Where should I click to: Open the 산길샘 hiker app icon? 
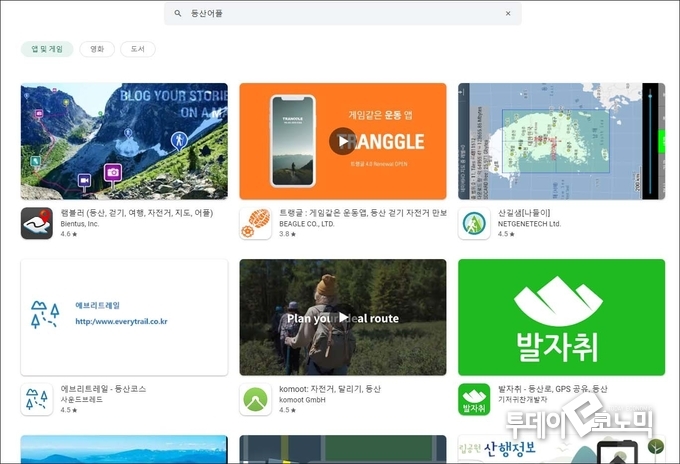point(474,223)
